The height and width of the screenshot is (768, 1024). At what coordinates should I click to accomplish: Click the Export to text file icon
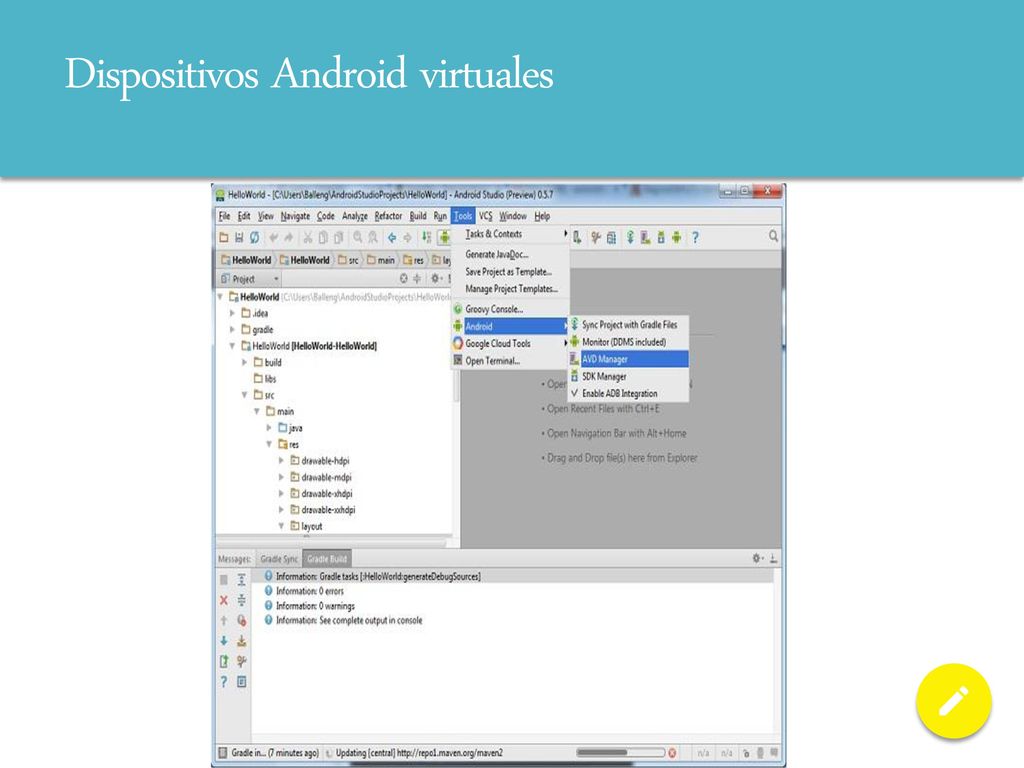click(224, 662)
